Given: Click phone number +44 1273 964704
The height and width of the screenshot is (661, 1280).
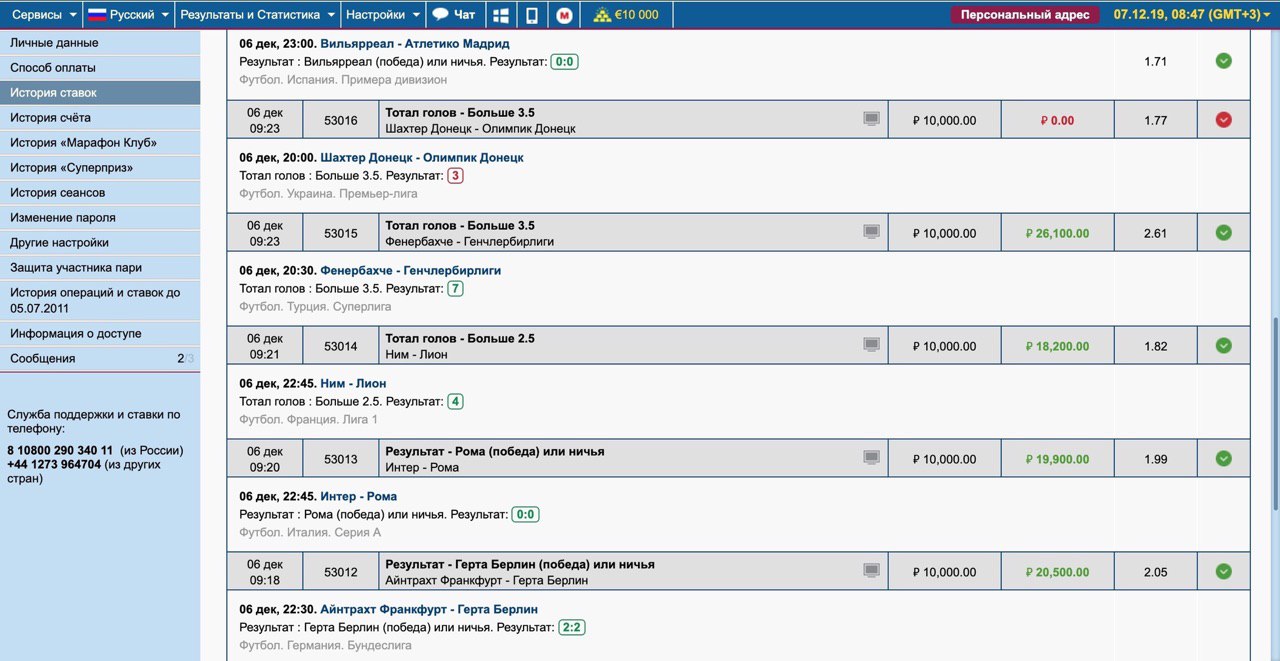Looking at the screenshot, I should click(x=54, y=465).
